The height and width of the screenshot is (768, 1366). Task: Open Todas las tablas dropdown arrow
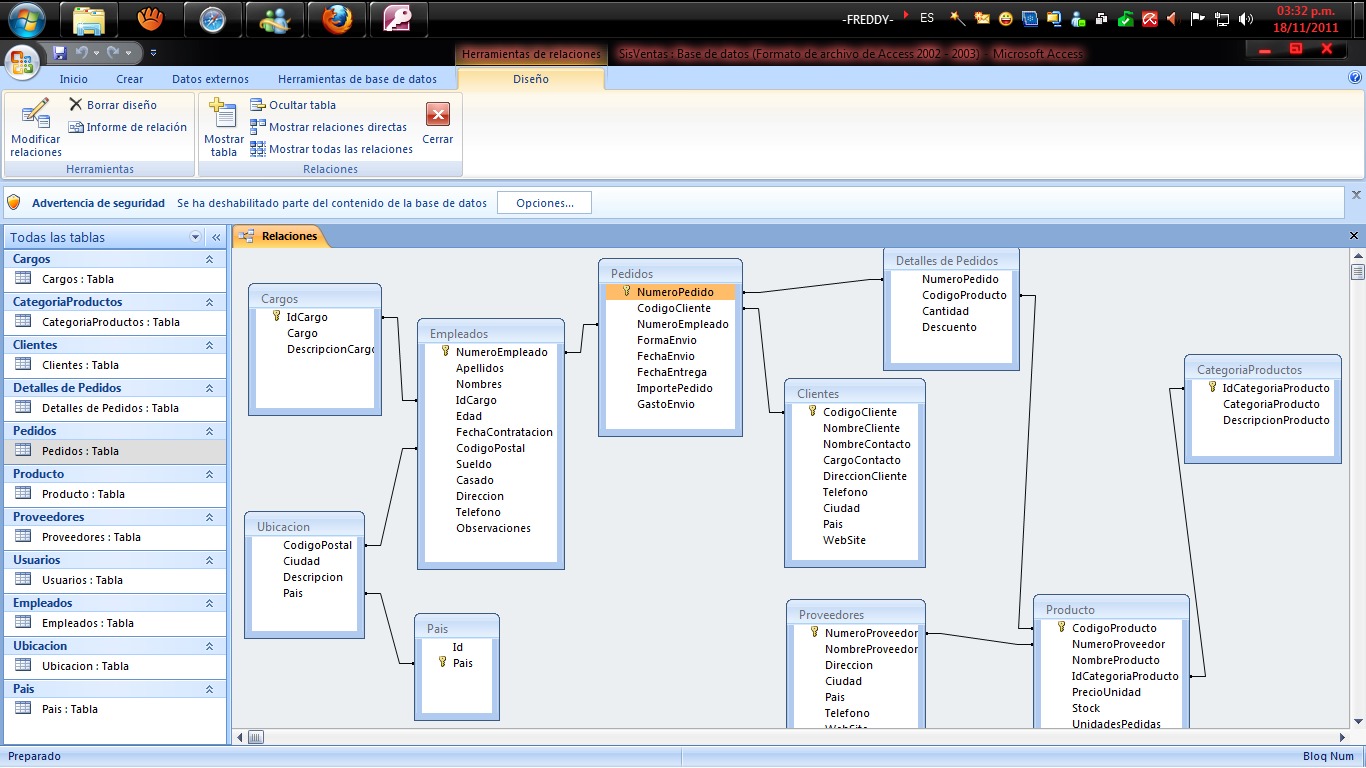[x=195, y=238]
